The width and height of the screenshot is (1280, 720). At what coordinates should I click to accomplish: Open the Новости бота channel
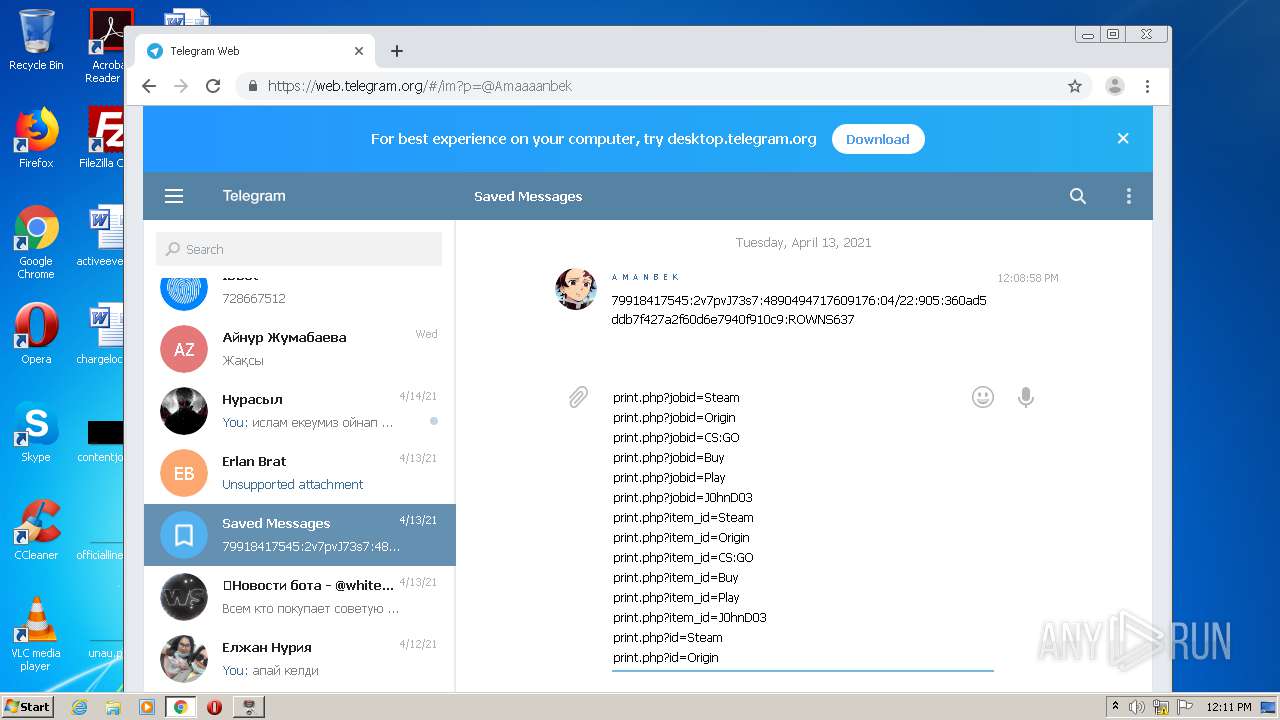point(299,596)
